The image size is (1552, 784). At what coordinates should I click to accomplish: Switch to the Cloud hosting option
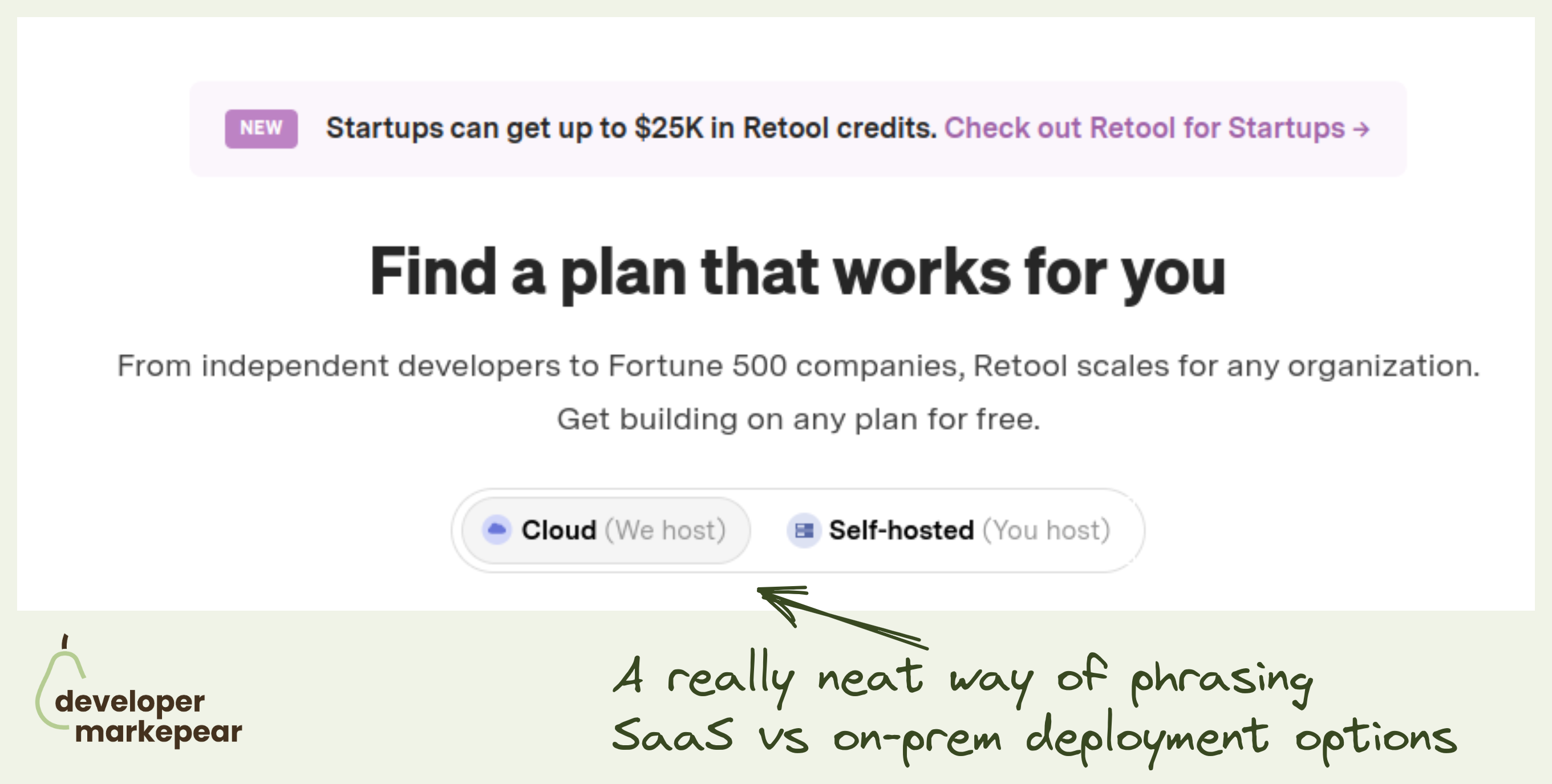[x=606, y=530]
